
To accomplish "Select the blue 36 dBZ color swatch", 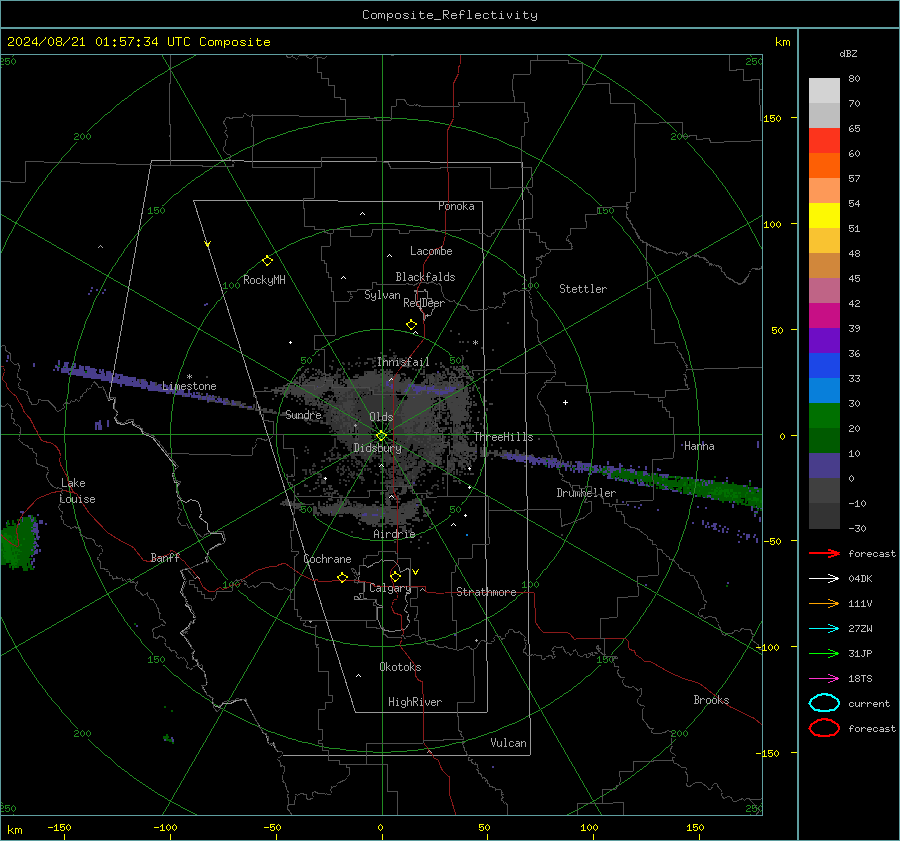I will (824, 365).
